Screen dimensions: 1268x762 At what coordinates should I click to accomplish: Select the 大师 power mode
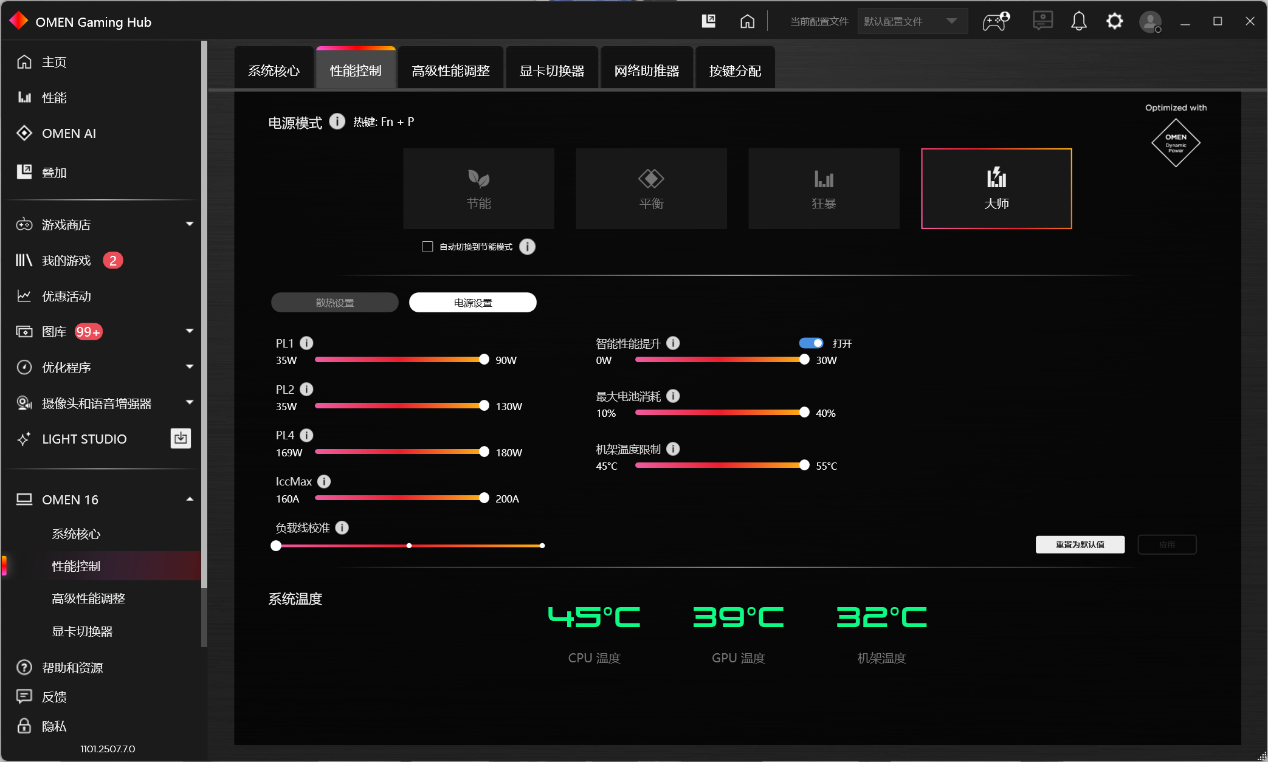(x=996, y=188)
